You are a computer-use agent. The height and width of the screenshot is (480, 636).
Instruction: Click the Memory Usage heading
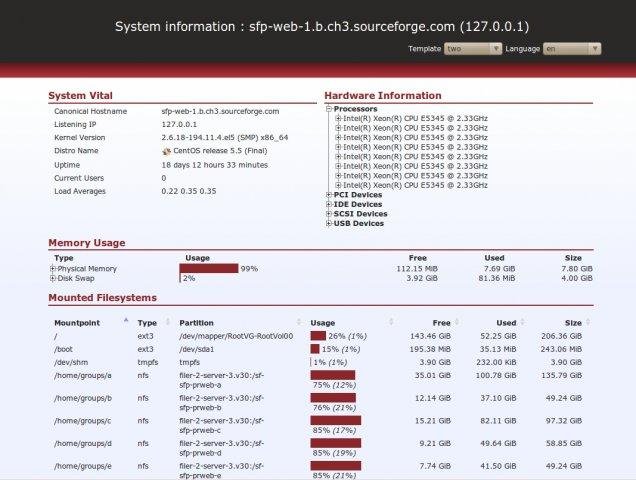pos(87,243)
